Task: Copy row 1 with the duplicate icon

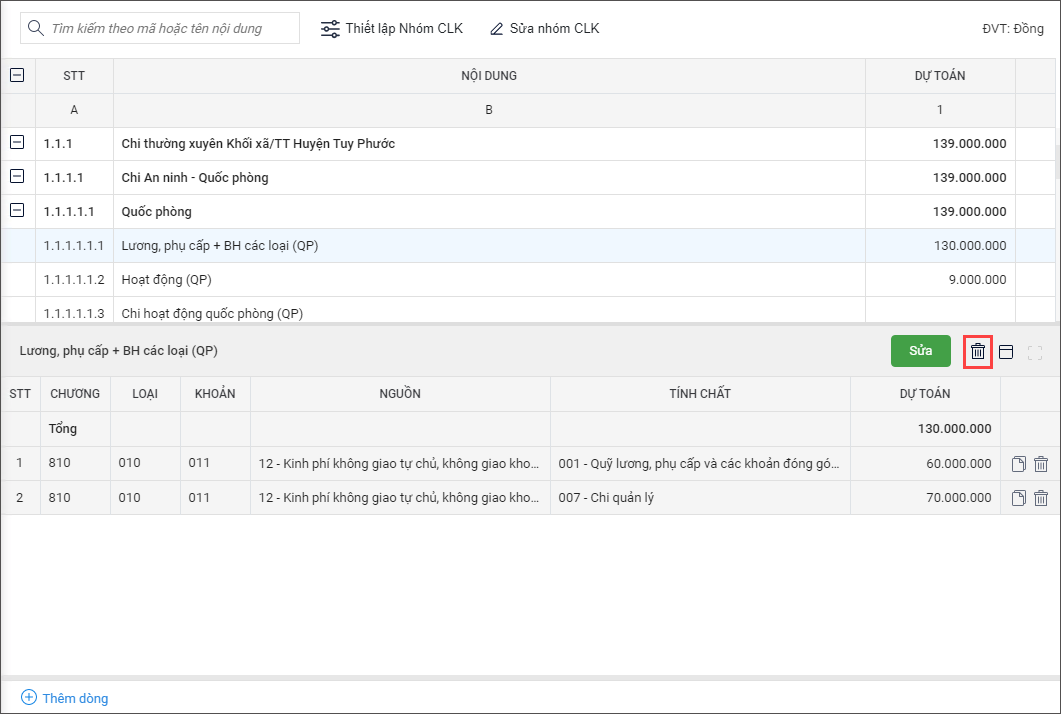Action: click(1019, 464)
